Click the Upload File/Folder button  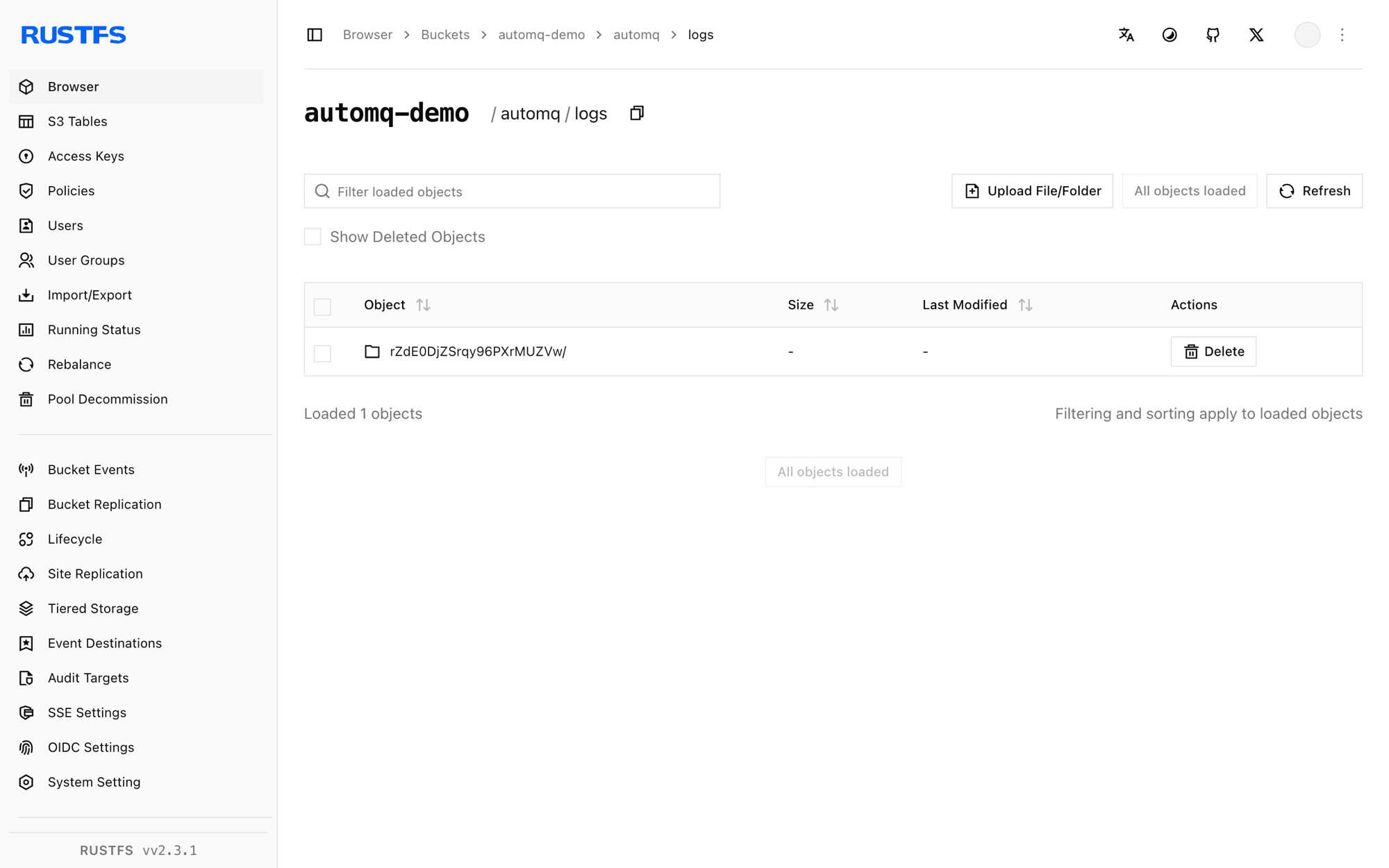1032,191
